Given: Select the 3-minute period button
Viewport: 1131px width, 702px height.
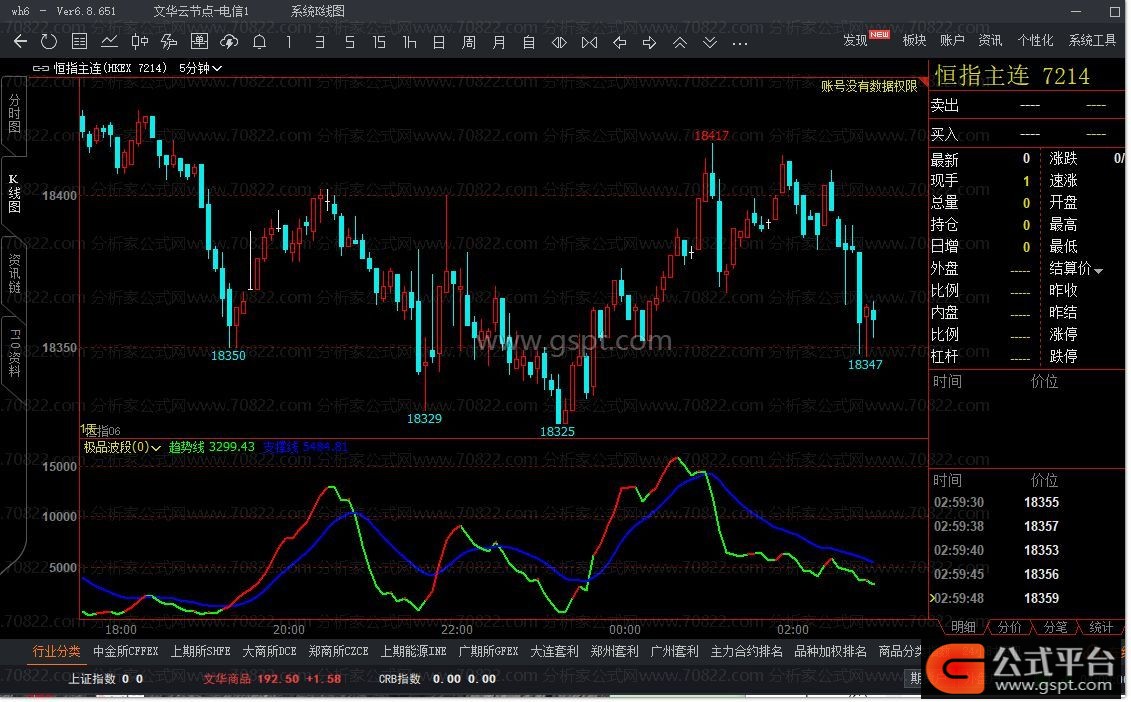Looking at the screenshot, I should pyautogui.click(x=320, y=42).
